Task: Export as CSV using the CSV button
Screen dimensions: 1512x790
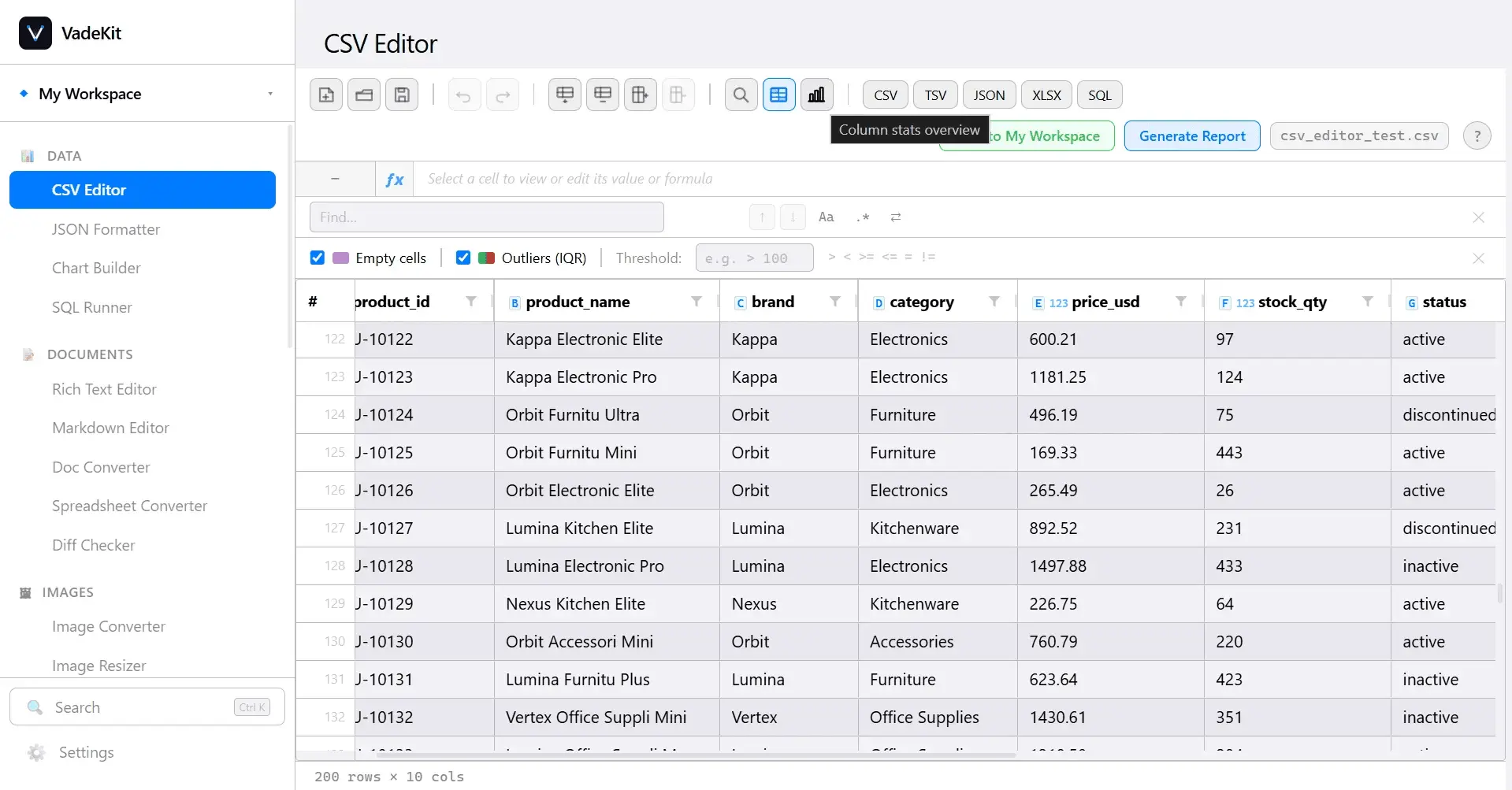Action: [886, 95]
